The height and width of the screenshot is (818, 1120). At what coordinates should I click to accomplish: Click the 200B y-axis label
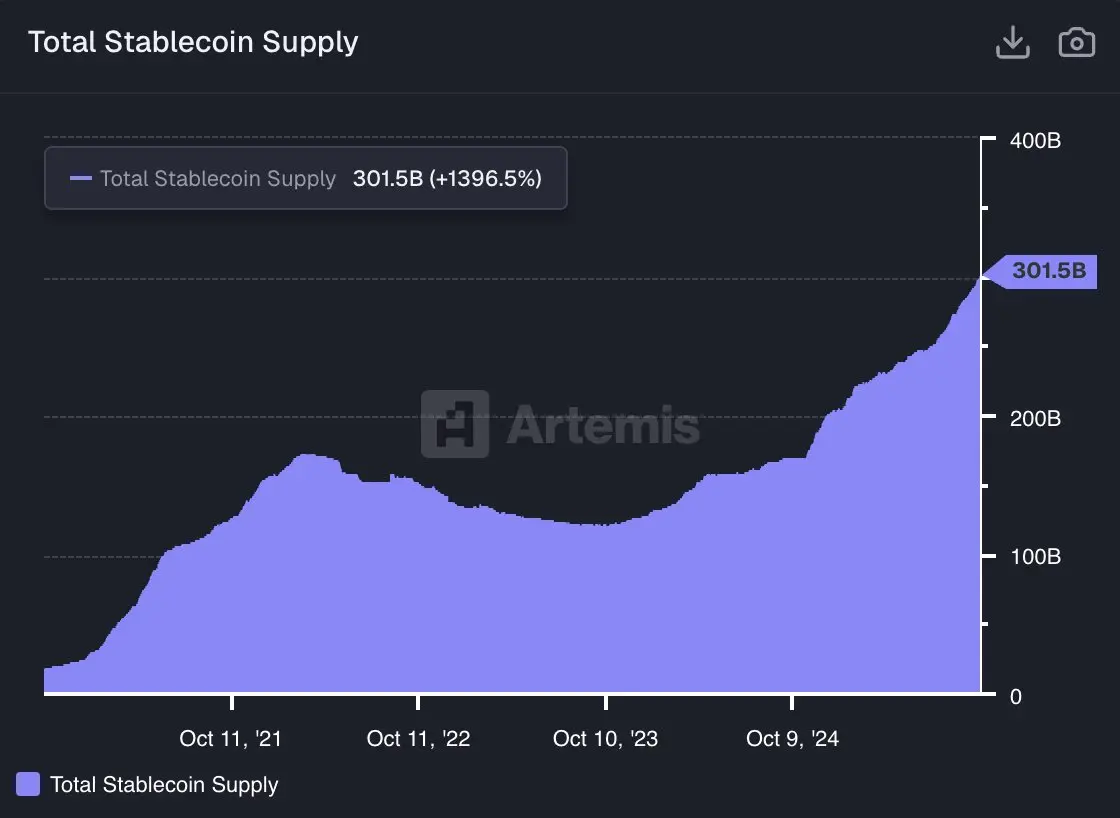point(1035,418)
